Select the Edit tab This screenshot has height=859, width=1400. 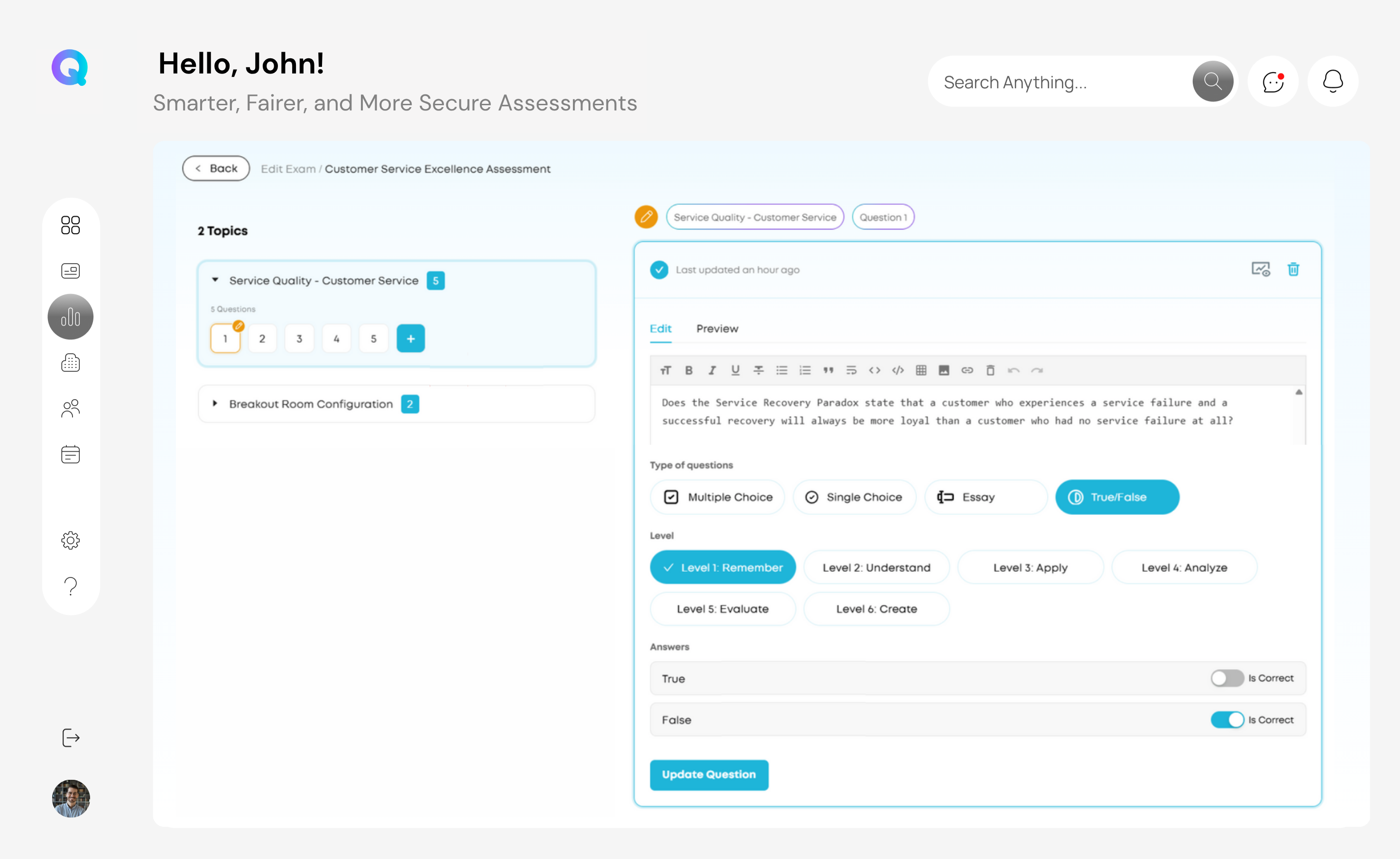(x=660, y=329)
